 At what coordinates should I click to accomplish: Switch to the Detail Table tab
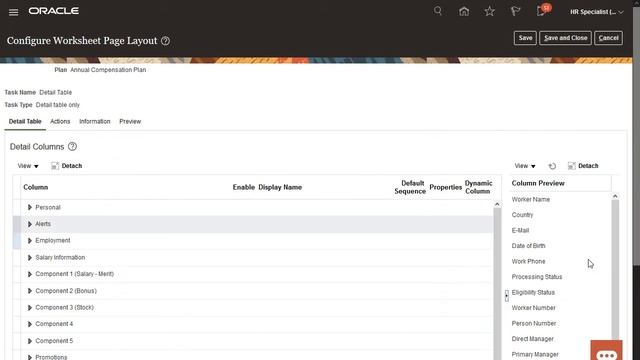tap(25, 121)
